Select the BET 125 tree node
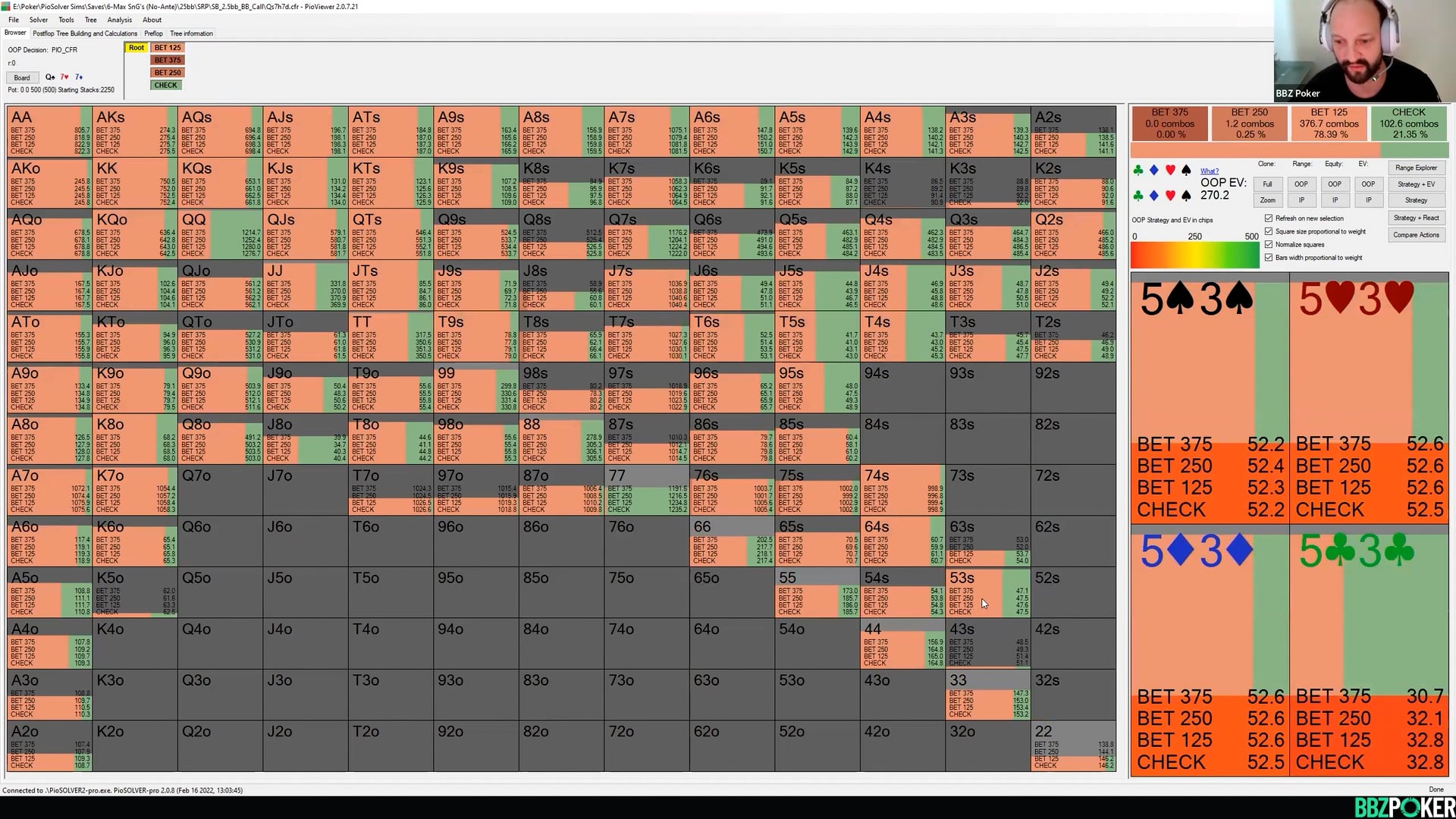This screenshot has width=1456, height=819. pyautogui.click(x=168, y=48)
